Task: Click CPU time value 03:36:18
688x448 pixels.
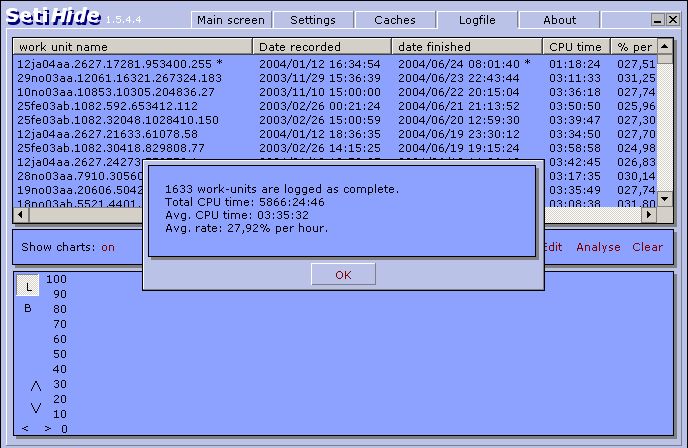Action: (574, 92)
